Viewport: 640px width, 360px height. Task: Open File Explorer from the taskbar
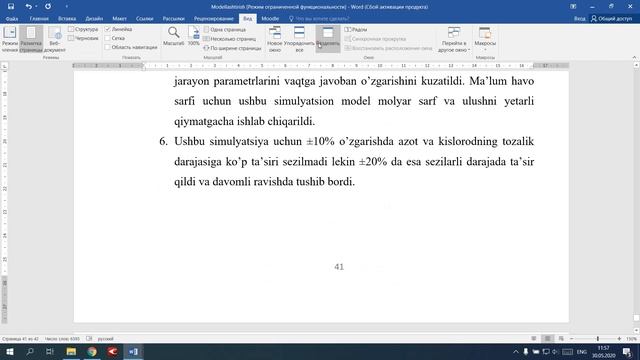tap(71, 351)
